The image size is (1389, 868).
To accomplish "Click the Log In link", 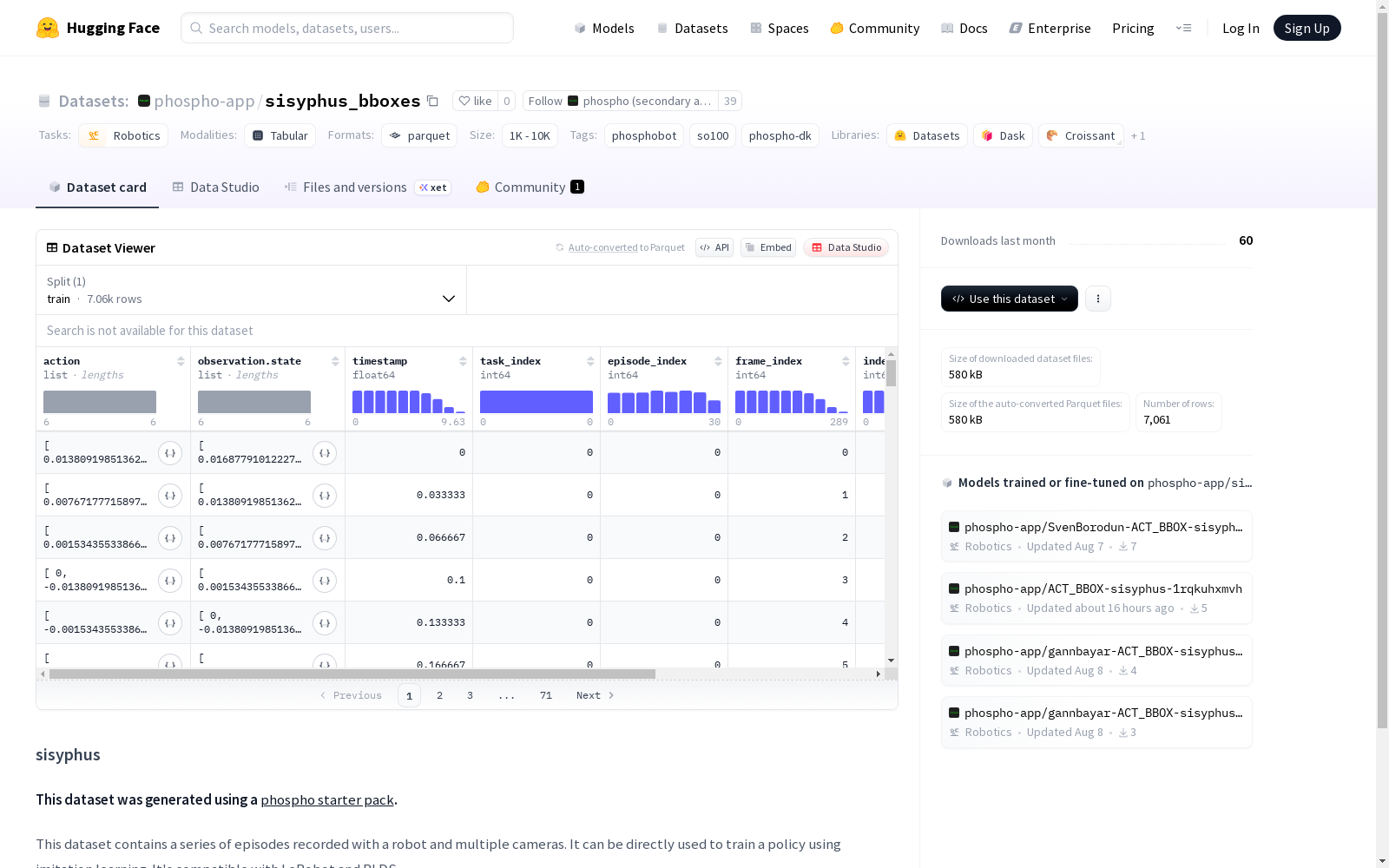I will tap(1241, 28).
